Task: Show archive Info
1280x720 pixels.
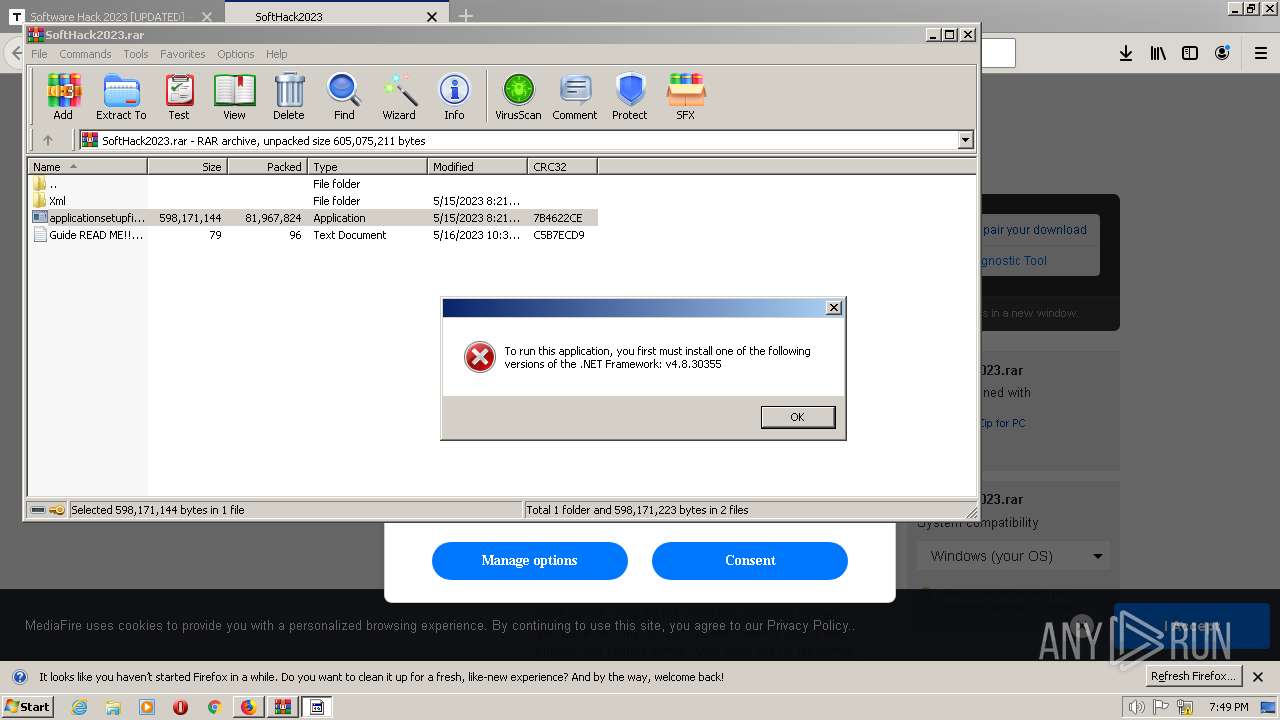Action: (454, 97)
